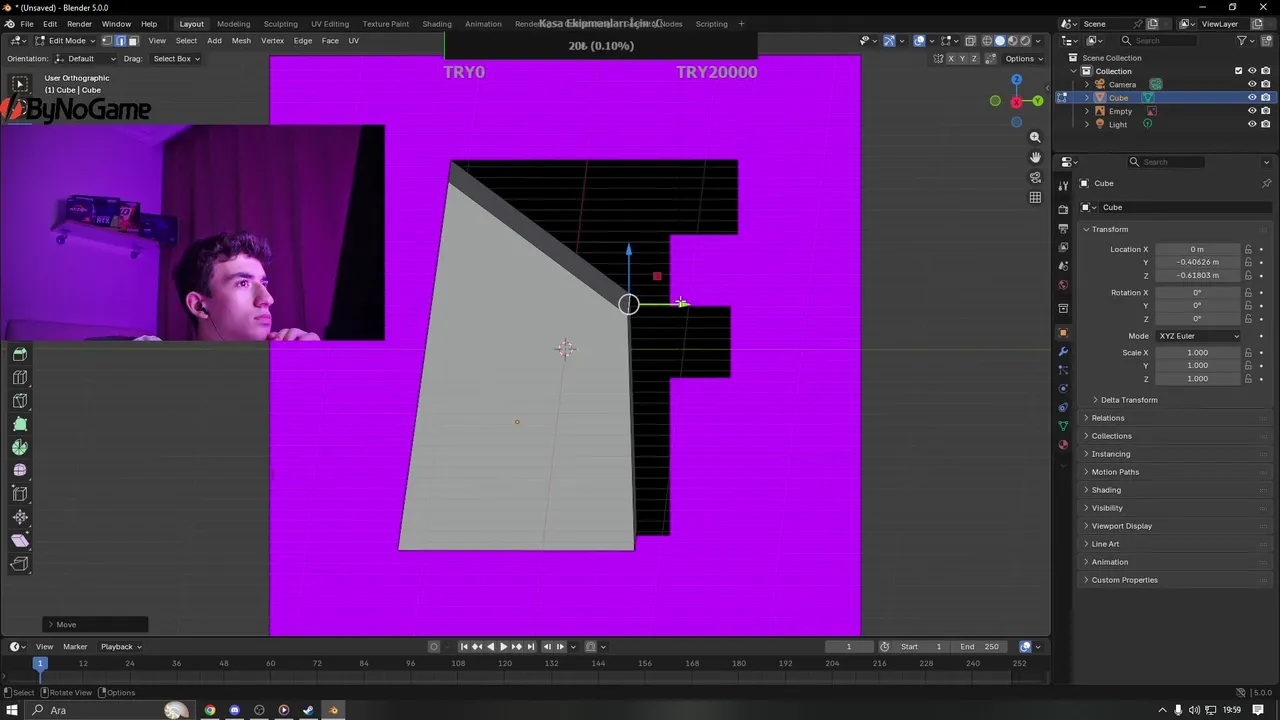Toggle Y axis mesh symmetry

tap(963, 58)
